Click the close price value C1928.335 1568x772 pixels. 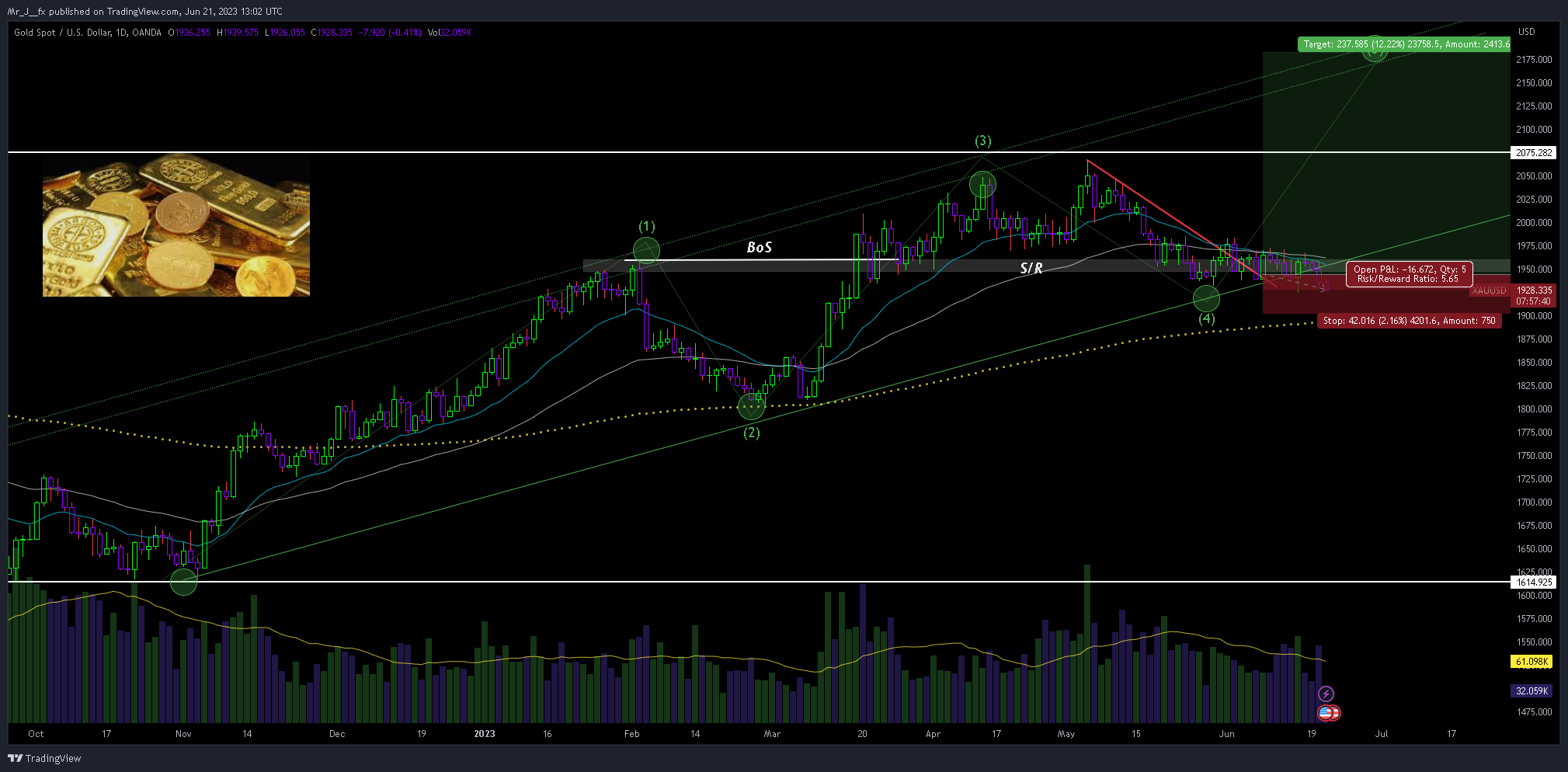click(x=332, y=33)
